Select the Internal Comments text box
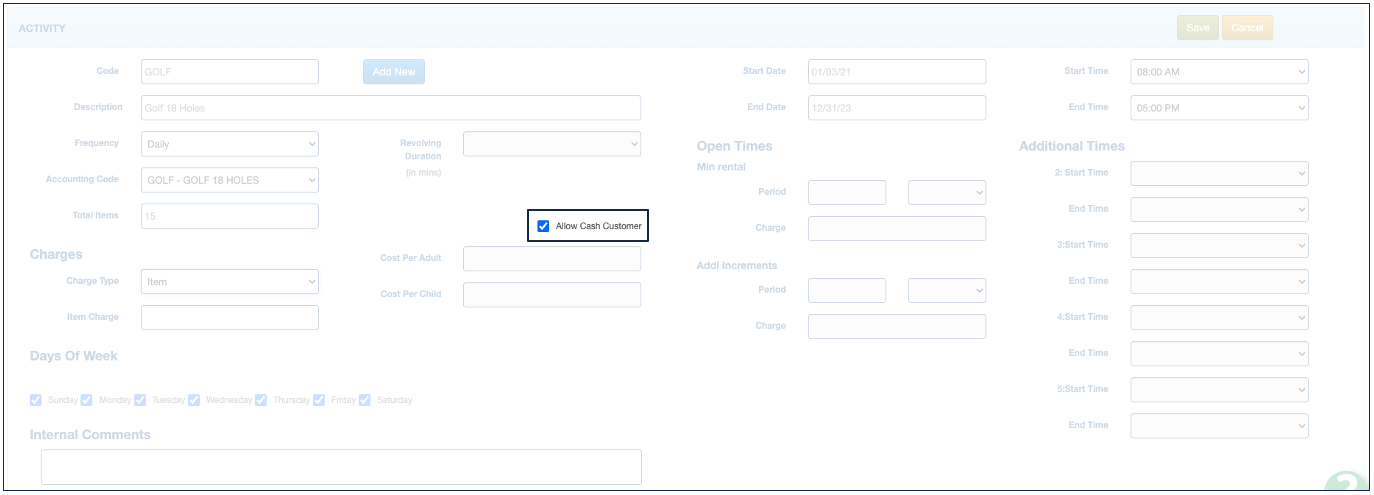1374x495 pixels. (x=341, y=467)
